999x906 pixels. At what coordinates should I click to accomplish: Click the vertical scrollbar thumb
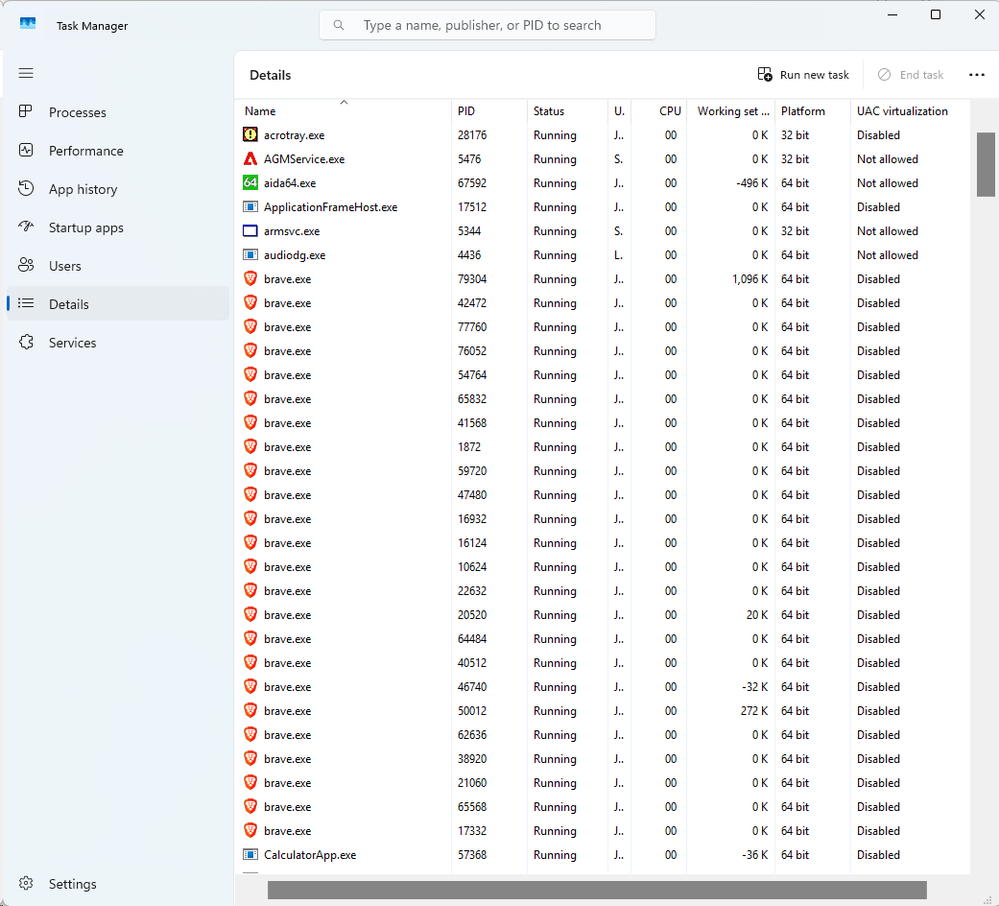[986, 164]
